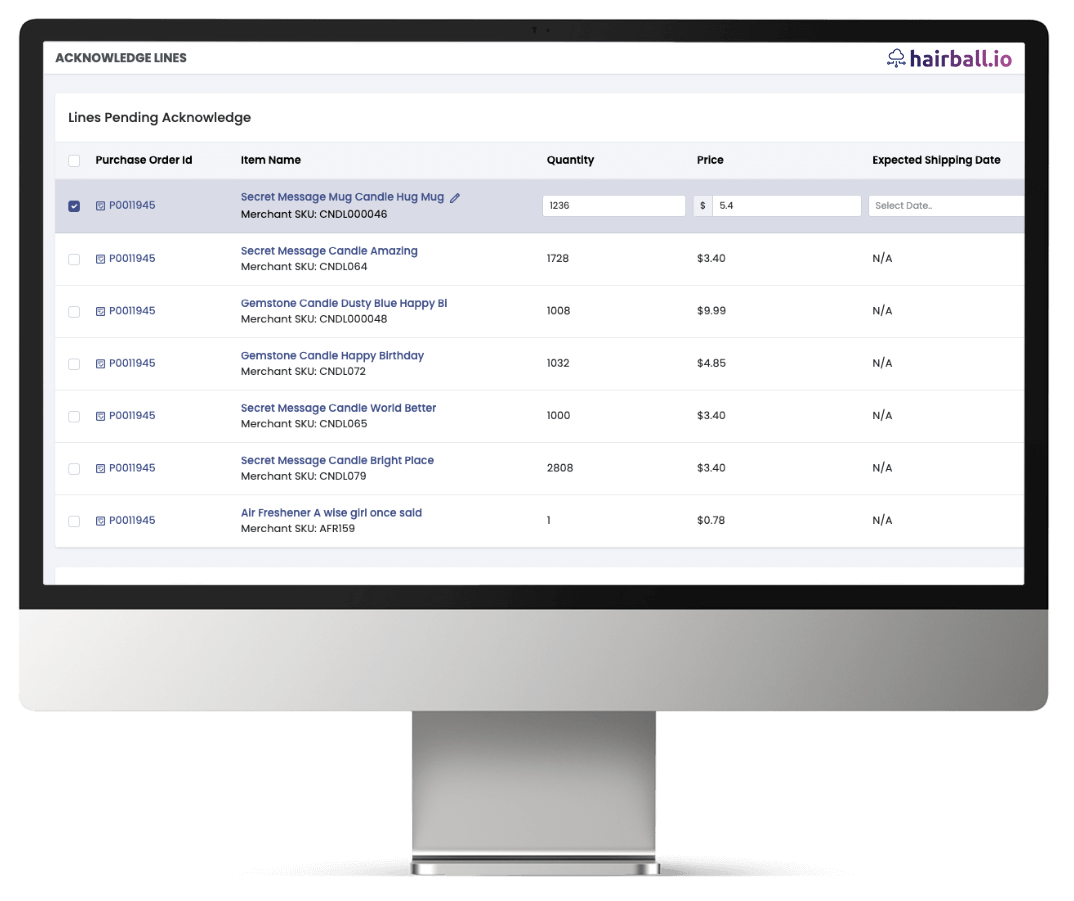The width and height of the screenshot is (1074, 901).
Task: Click the P0011945 link in the Bright Place row
Action: [x=132, y=468]
